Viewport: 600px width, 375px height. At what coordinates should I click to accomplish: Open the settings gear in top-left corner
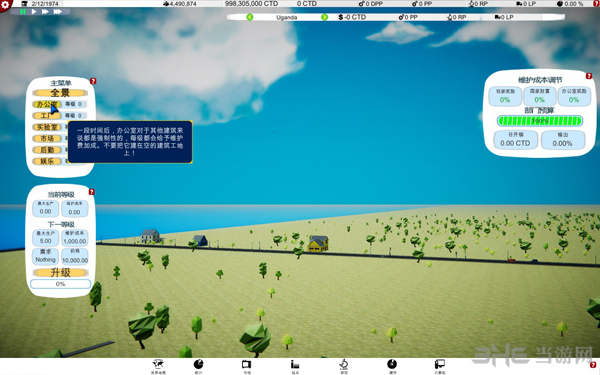coord(5,5)
